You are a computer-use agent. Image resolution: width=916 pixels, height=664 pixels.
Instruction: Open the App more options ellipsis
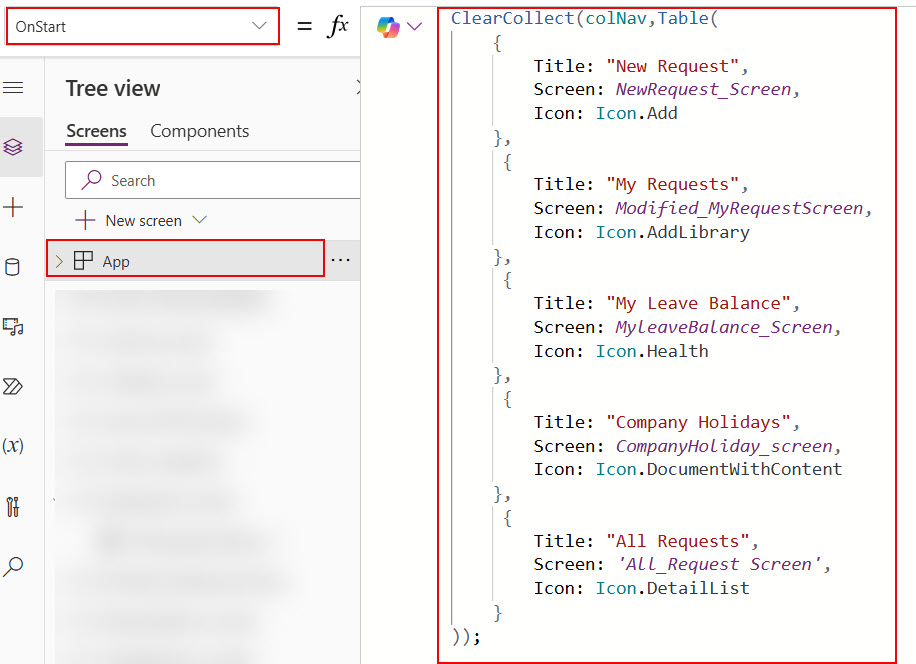coord(341,260)
